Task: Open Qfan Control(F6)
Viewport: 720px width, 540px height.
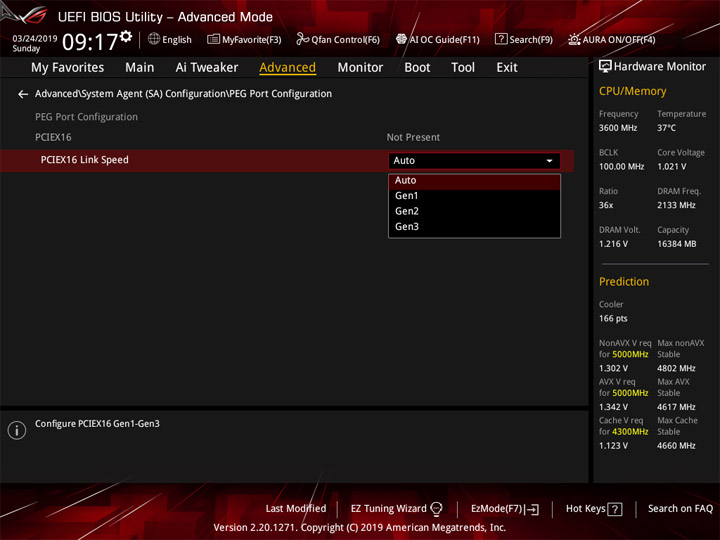Action: click(338, 39)
